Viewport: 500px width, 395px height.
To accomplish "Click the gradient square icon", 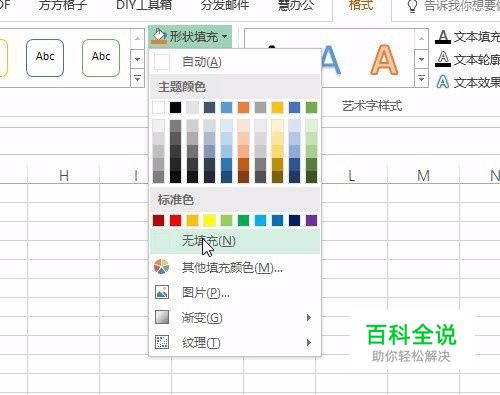I will tap(162, 317).
